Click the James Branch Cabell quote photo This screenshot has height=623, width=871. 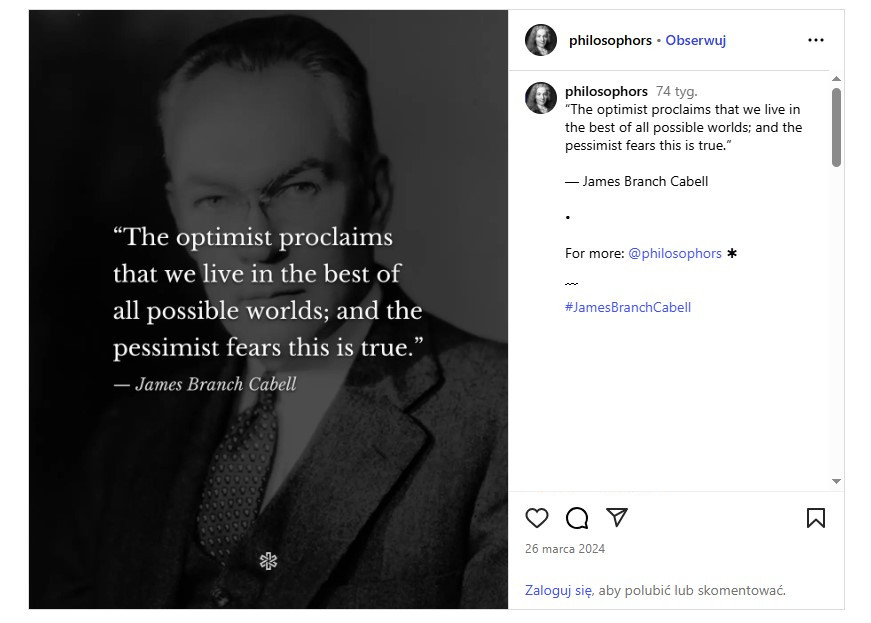pos(268,309)
